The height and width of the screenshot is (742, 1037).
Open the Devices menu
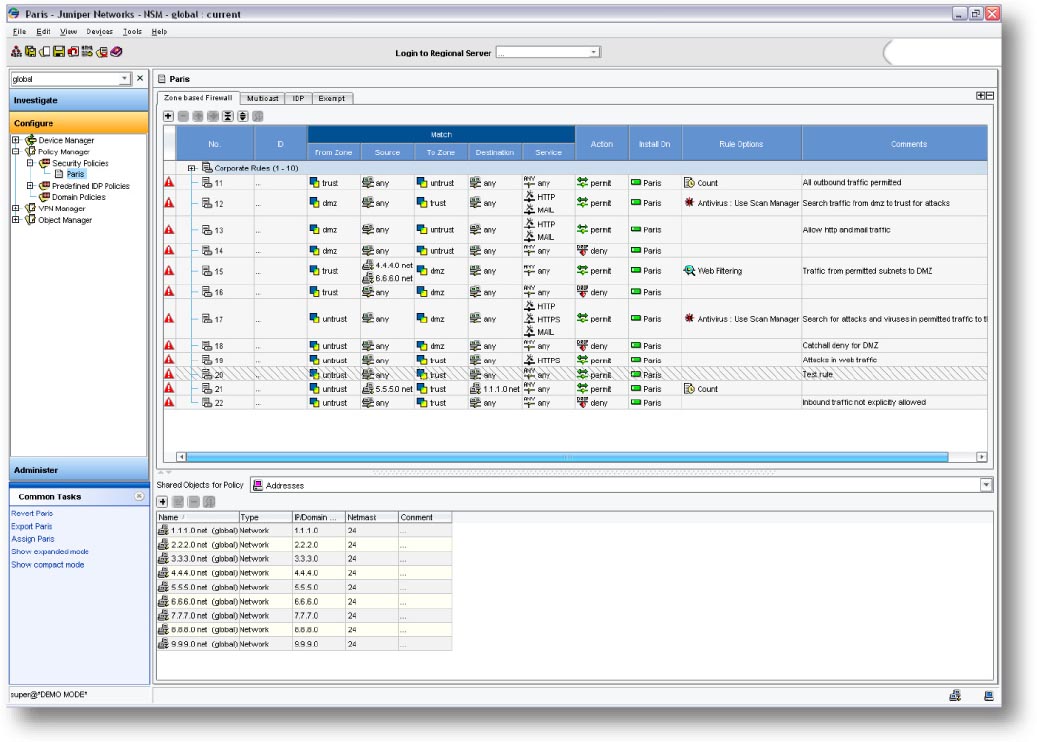pos(99,31)
